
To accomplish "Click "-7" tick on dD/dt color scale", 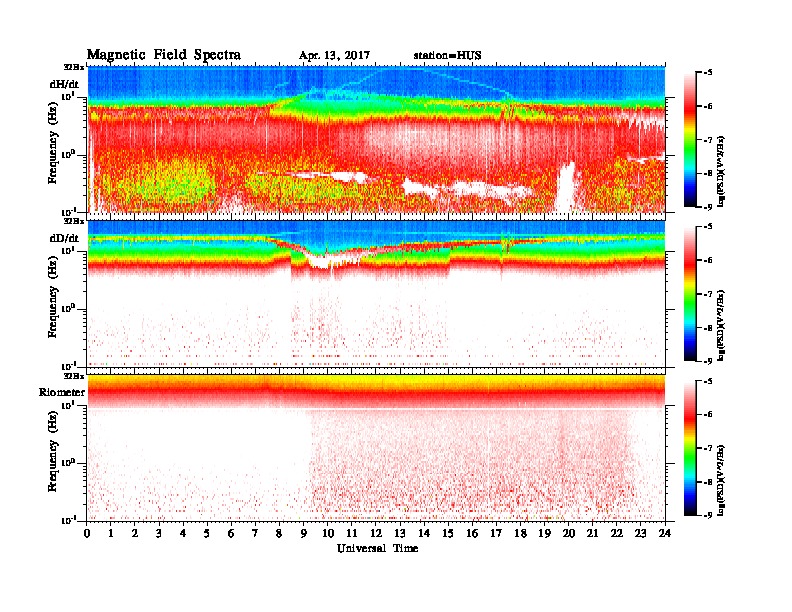I will click(x=708, y=294).
